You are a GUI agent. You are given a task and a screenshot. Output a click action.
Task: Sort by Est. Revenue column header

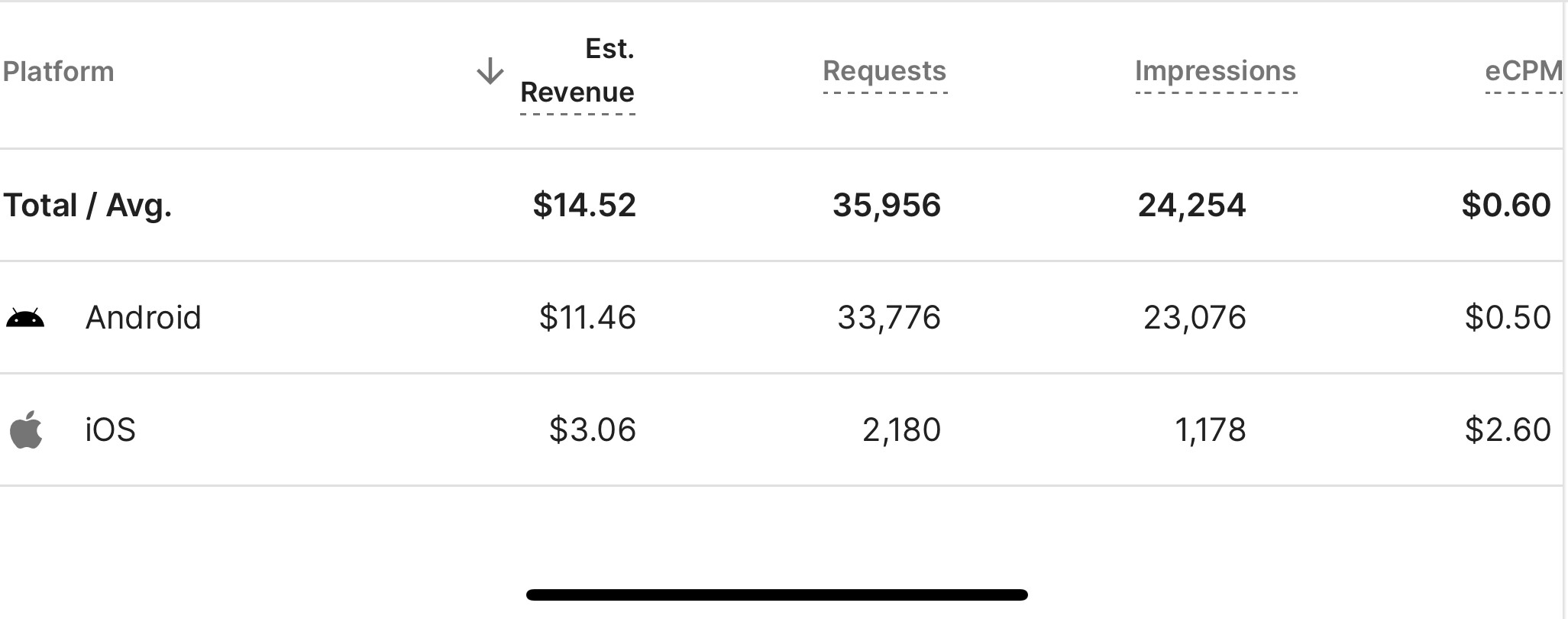point(577,71)
